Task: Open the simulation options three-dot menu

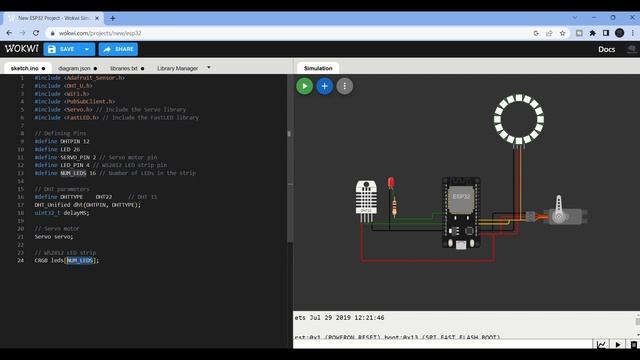Action: pyautogui.click(x=344, y=86)
